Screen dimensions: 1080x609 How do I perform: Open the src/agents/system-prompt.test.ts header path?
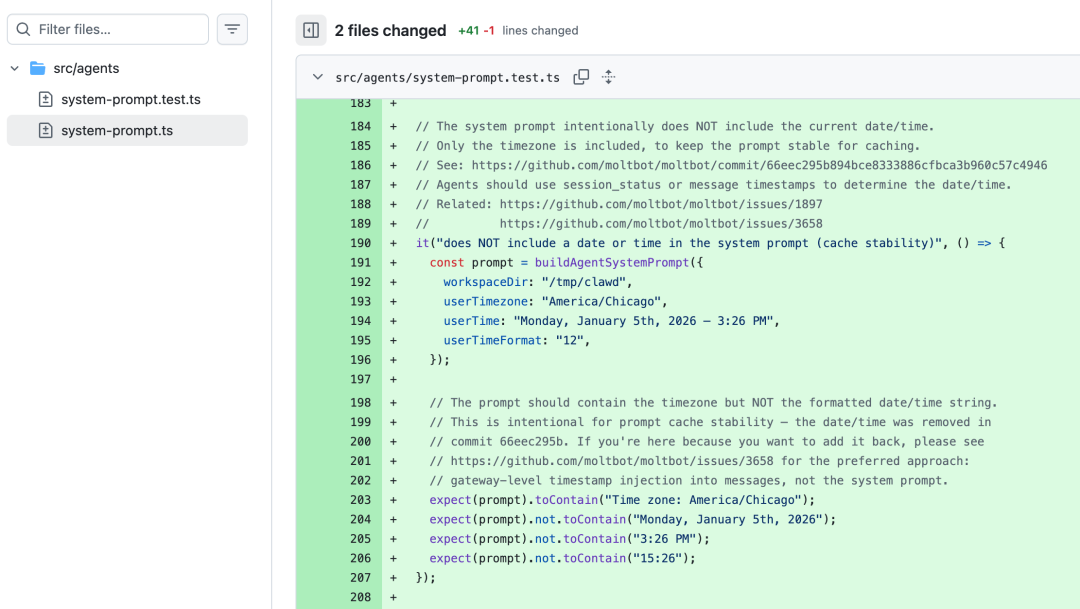[x=447, y=77]
